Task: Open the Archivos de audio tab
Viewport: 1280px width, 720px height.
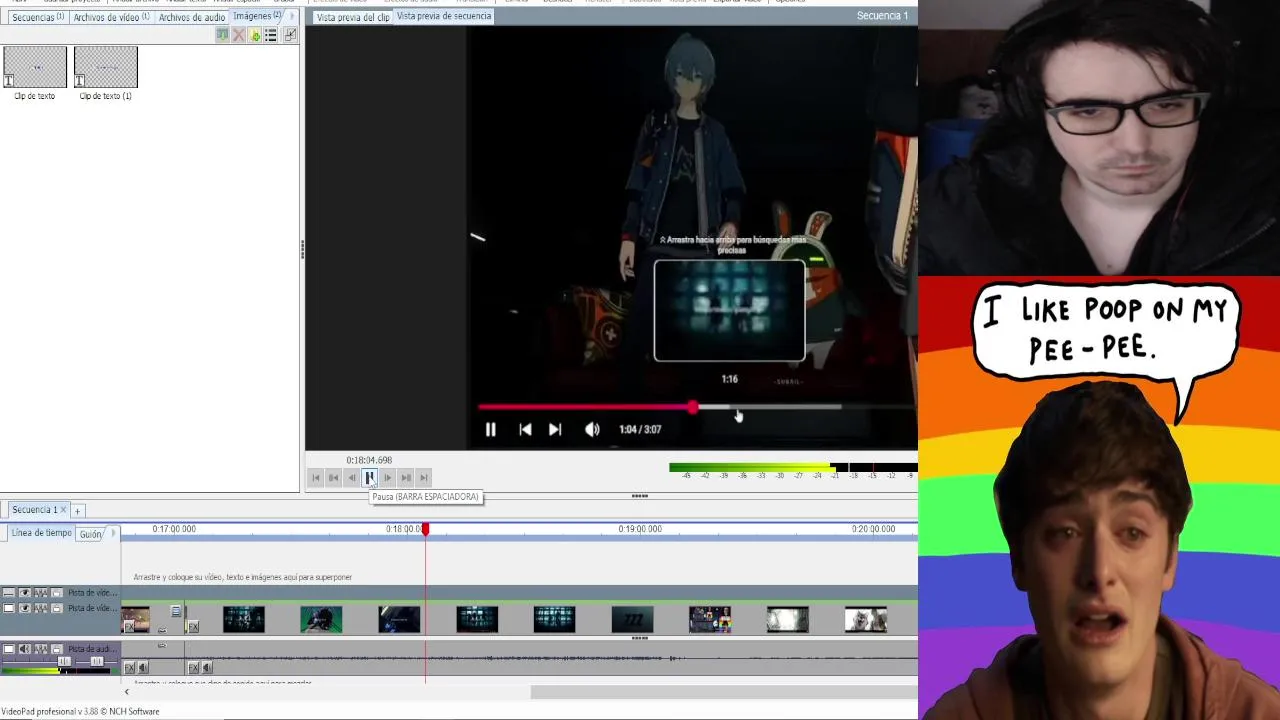Action: point(192,17)
